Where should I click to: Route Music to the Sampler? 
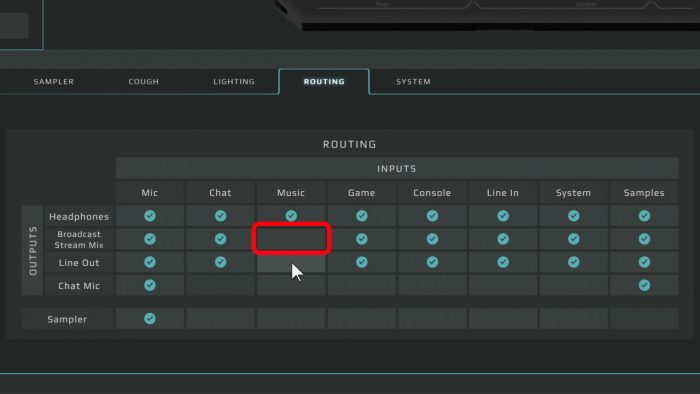[x=291, y=319]
